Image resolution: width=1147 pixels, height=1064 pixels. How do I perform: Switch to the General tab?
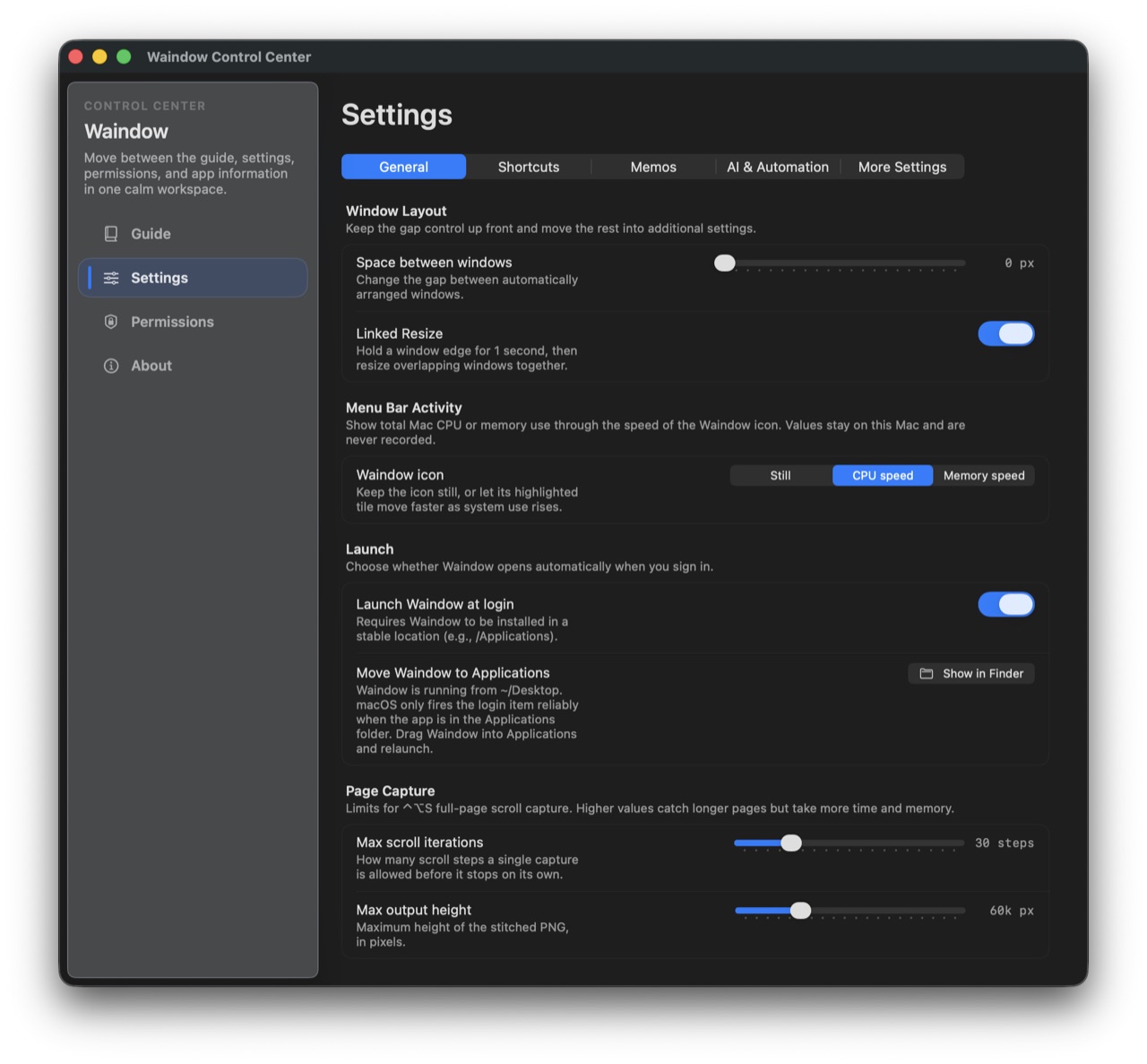[403, 167]
